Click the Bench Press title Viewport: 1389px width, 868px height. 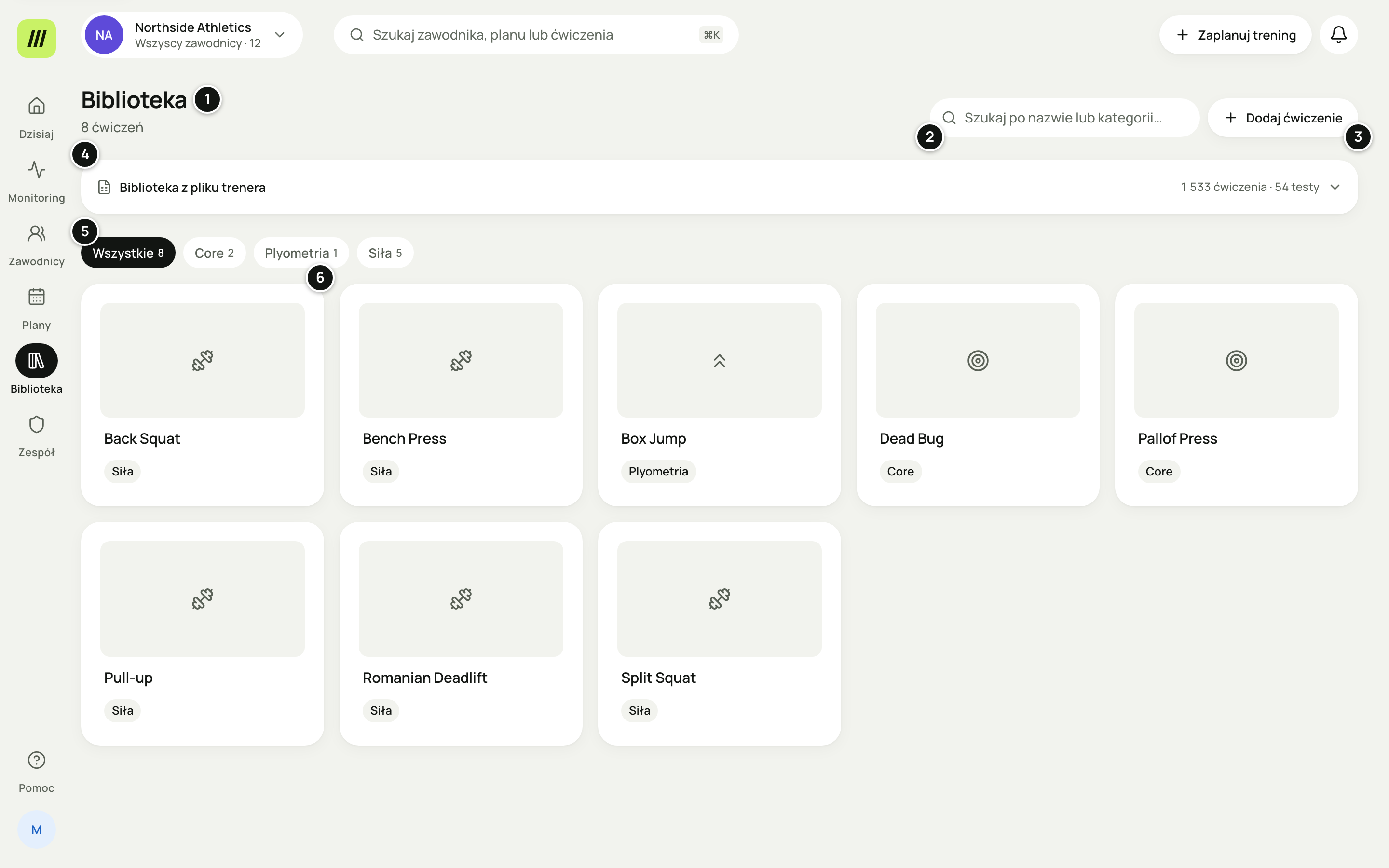click(404, 439)
